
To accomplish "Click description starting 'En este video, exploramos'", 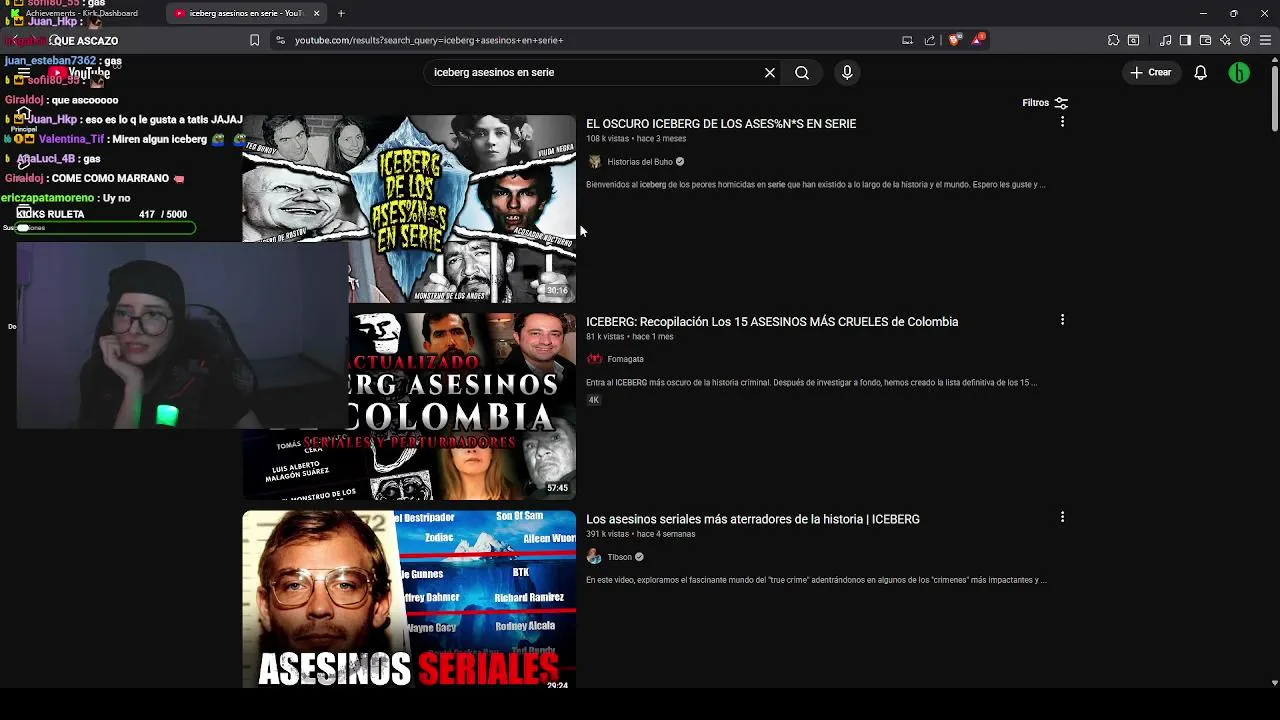I will (816, 580).
